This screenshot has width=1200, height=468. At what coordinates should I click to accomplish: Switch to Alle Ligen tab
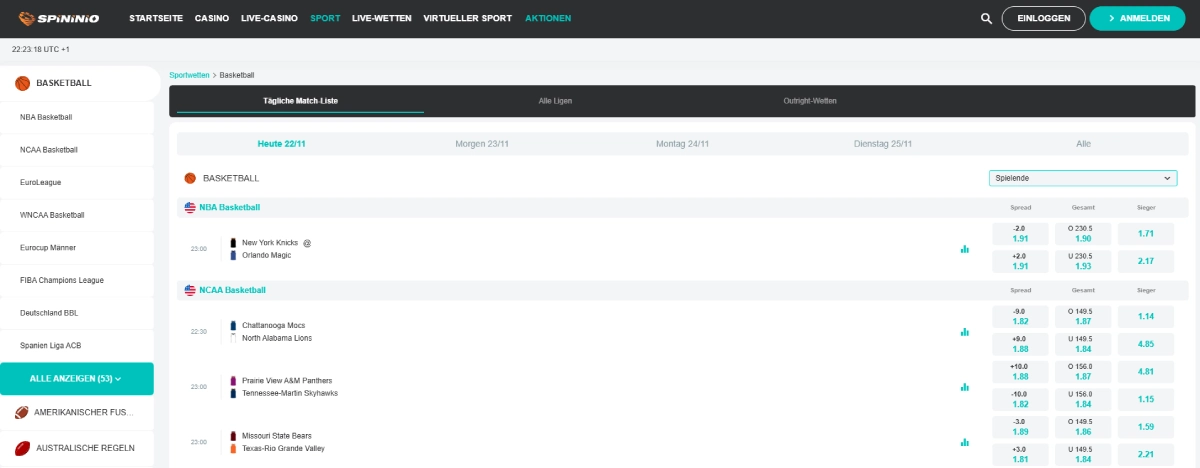pos(554,101)
